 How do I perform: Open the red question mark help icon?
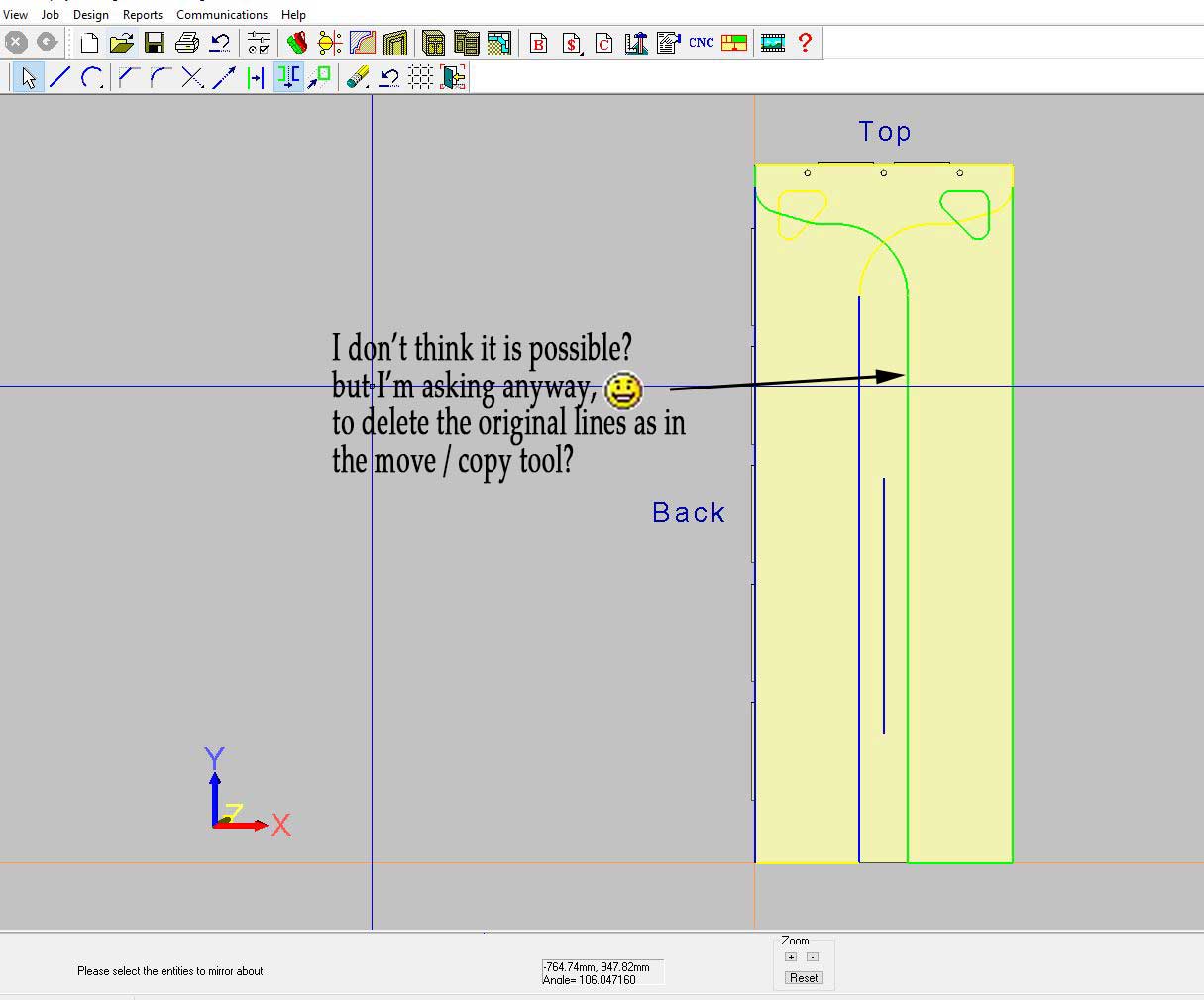pyautogui.click(x=805, y=43)
